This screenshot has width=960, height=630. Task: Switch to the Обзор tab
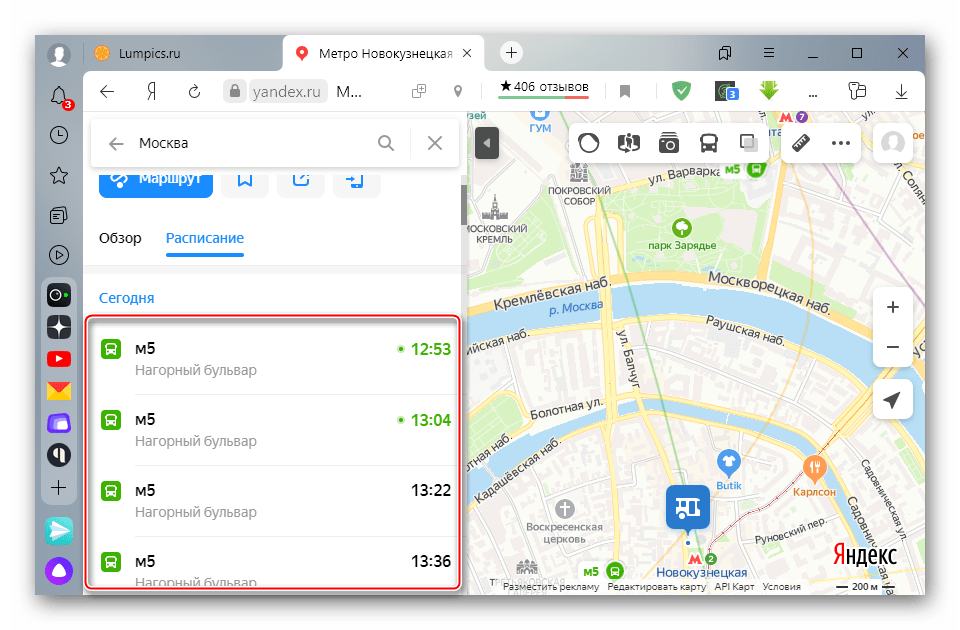pos(120,238)
